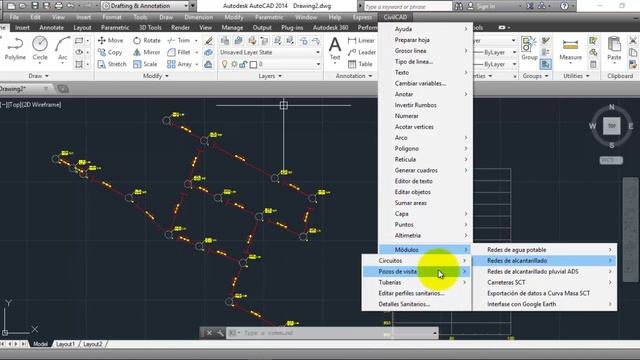This screenshot has width=640, height=360.
Task: Select Editar perfiles sanitarios entry
Action: pos(416,293)
